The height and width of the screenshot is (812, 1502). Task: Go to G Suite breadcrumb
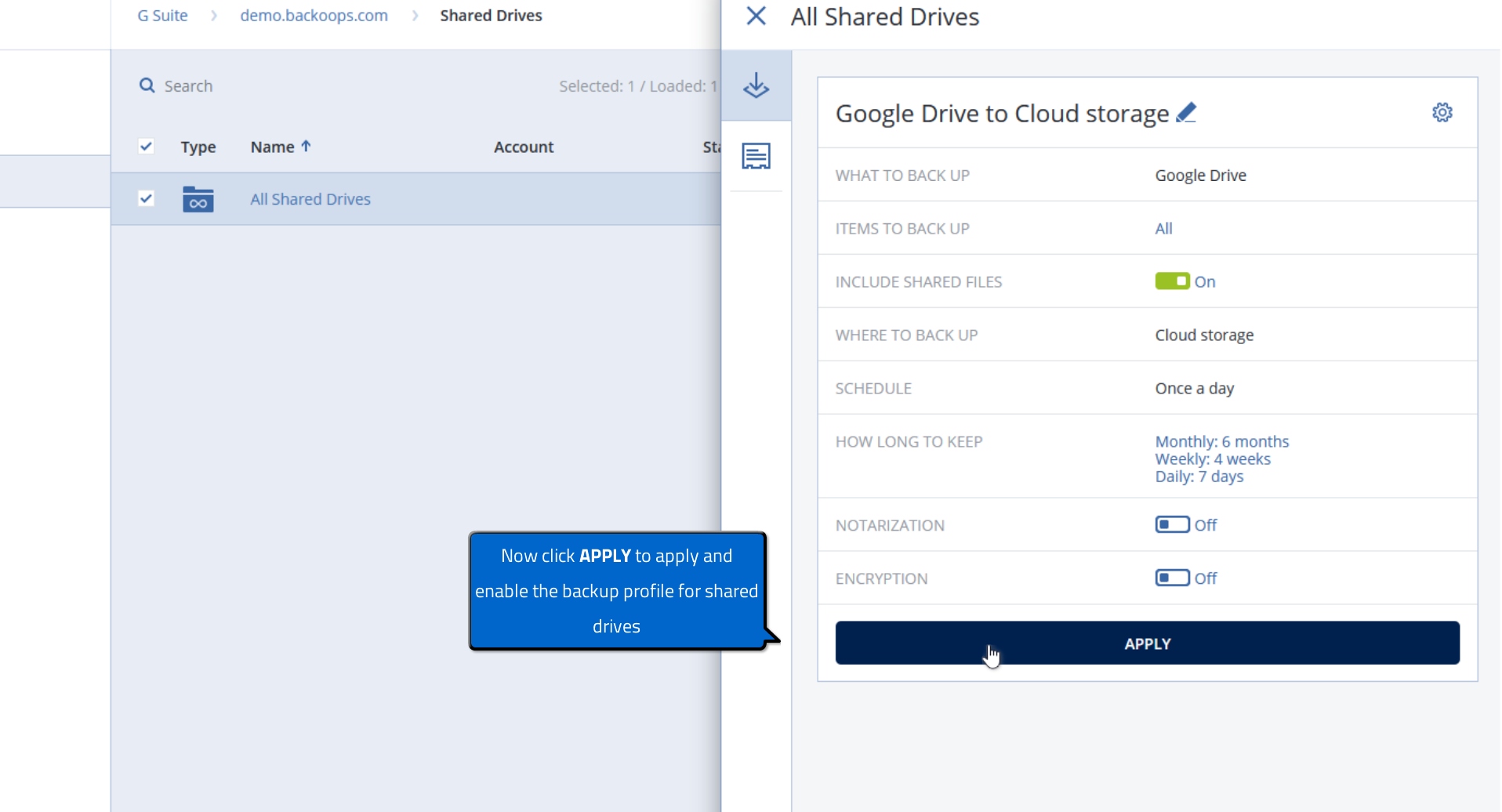[x=162, y=16]
